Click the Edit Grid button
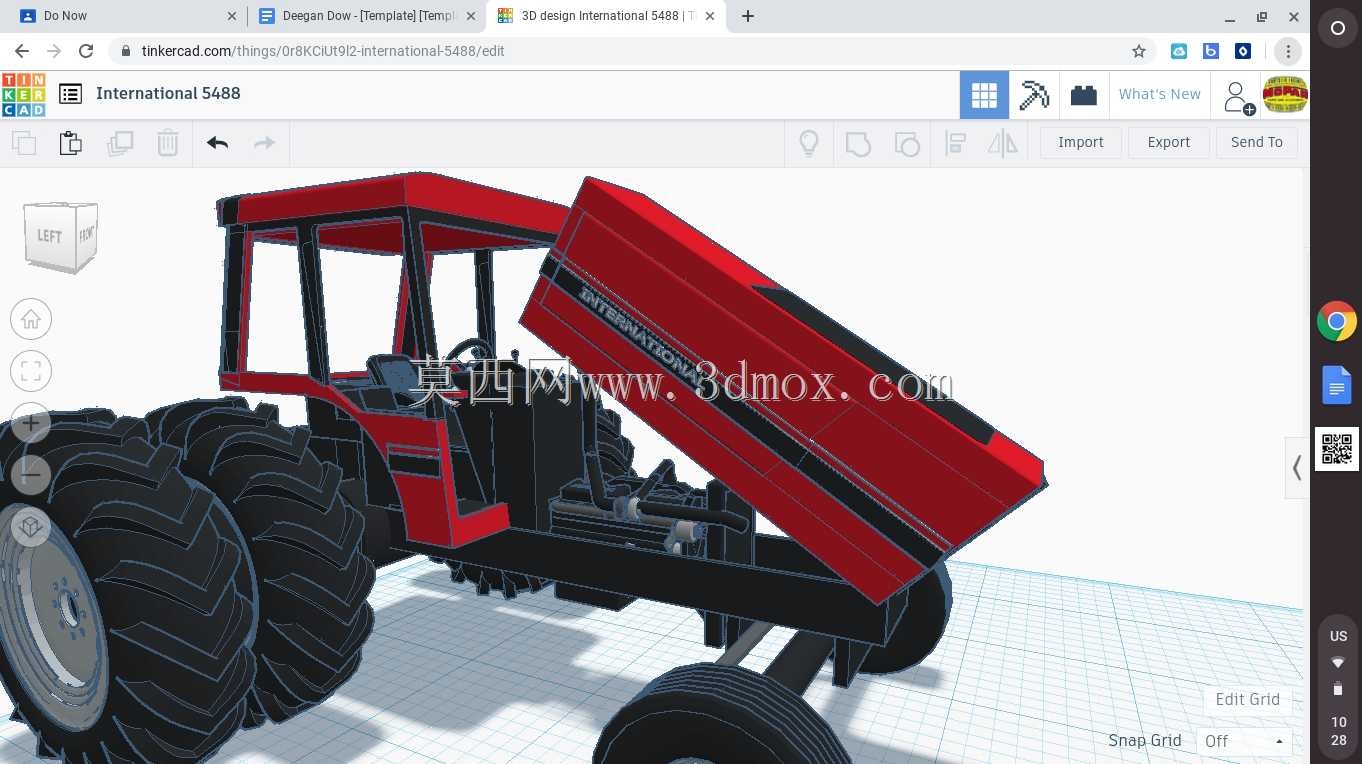This screenshot has width=1362, height=764. click(x=1247, y=699)
